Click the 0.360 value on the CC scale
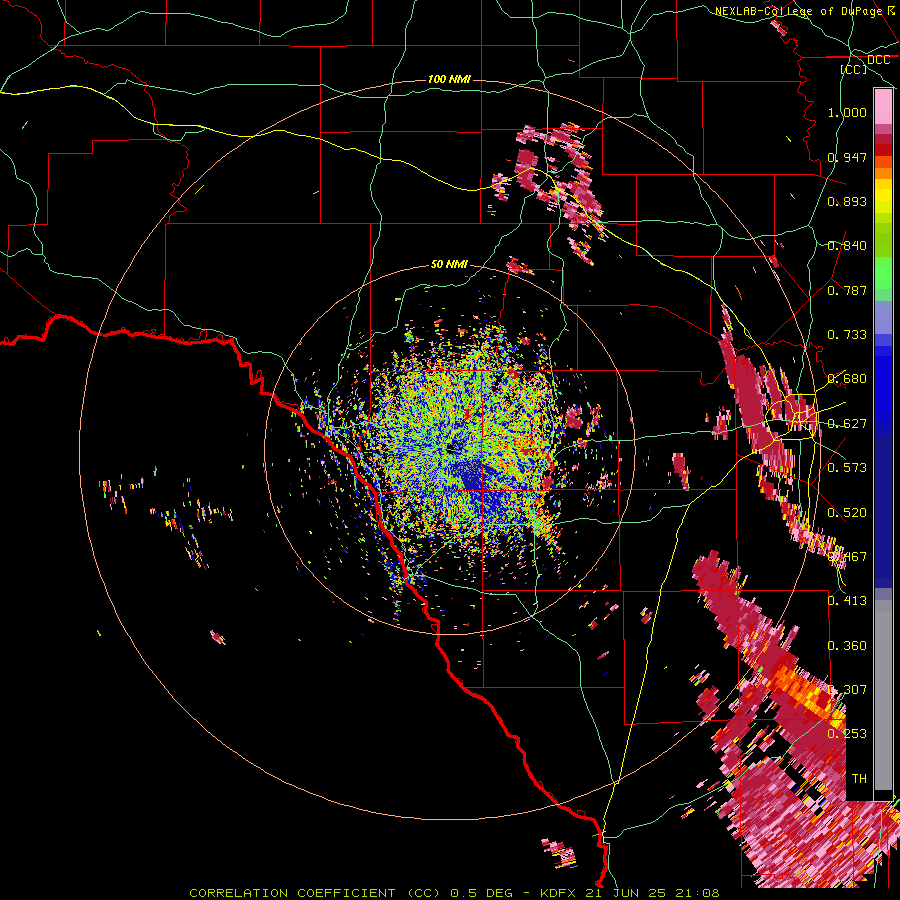This screenshot has width=900, height=900. (847, 646)
